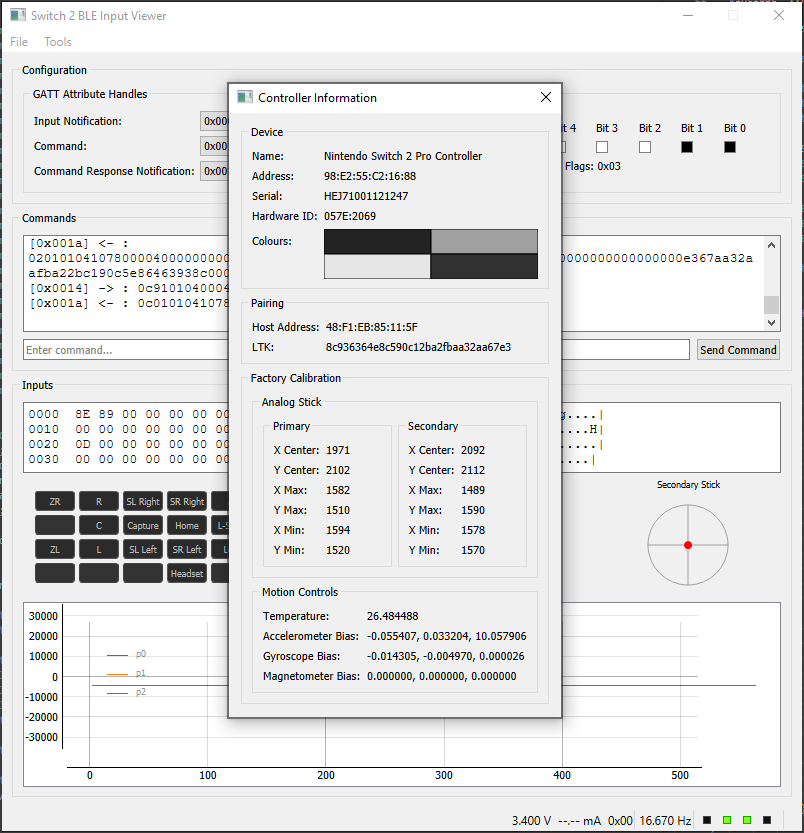Screen dimensions: 804x833
Task: Close the Controller Information dialog
Action: 546,97
